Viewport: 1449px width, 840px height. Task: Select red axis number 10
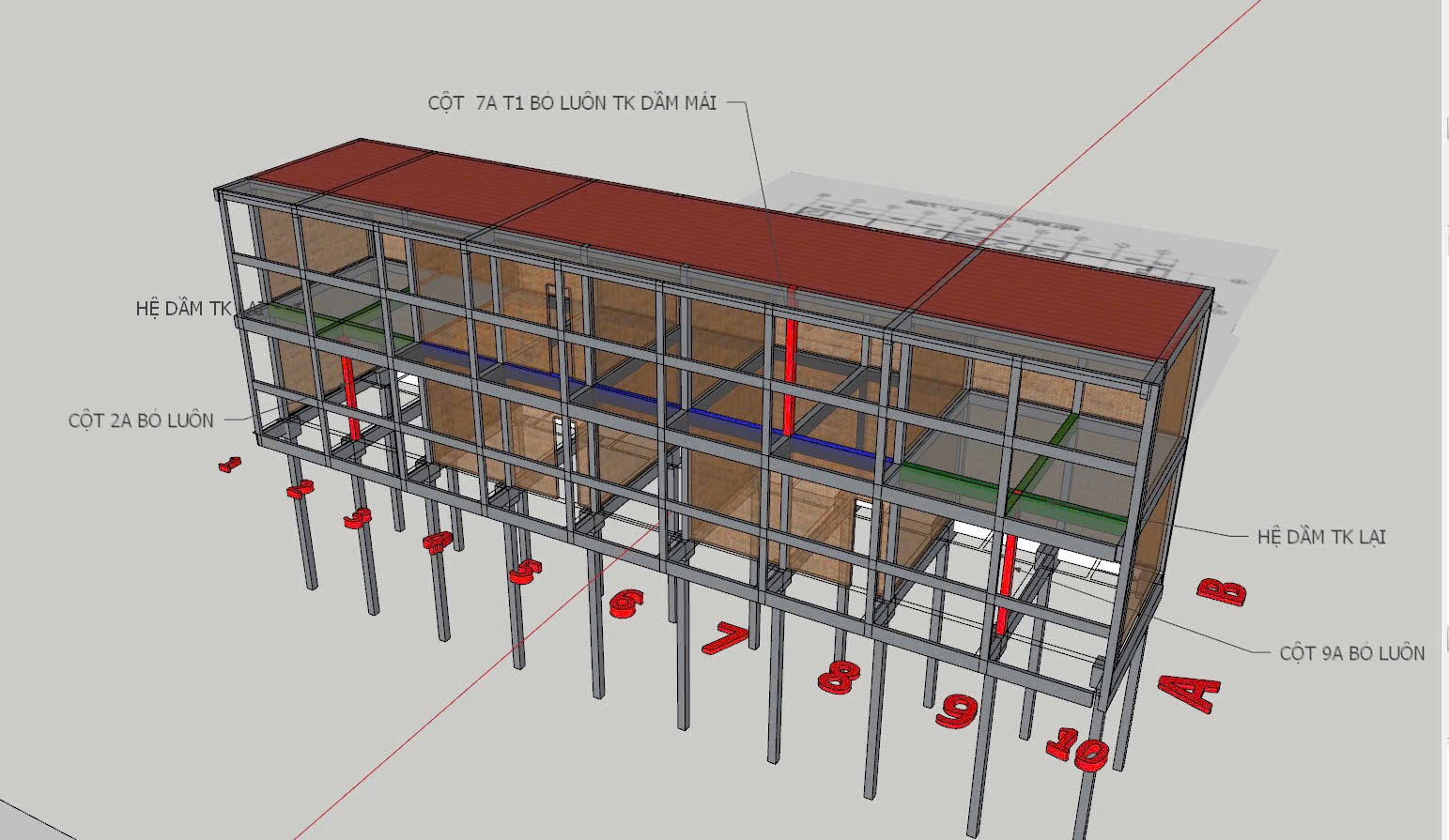coord(1077,748)
